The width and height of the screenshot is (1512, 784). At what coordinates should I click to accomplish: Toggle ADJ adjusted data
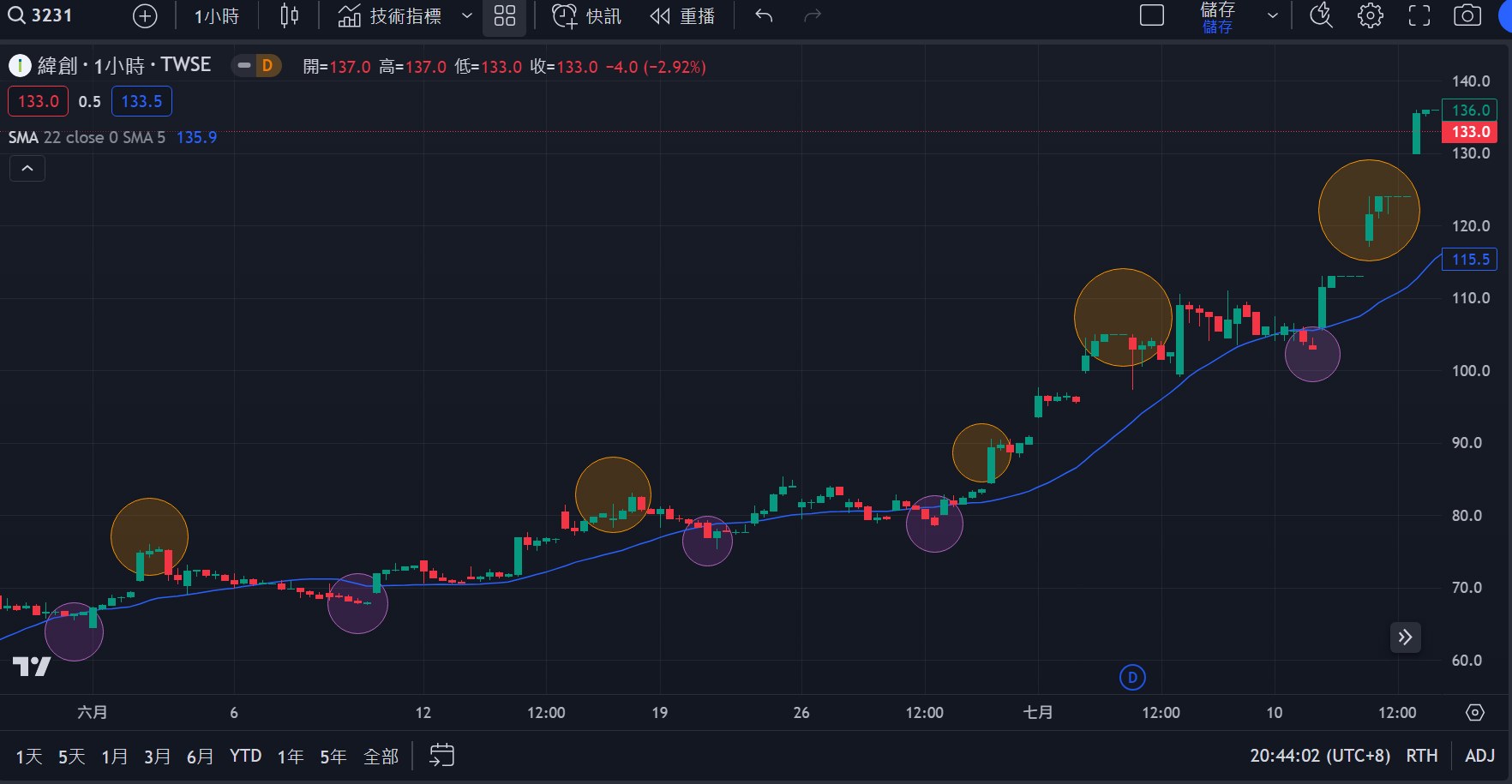(x=1479, y=756)
